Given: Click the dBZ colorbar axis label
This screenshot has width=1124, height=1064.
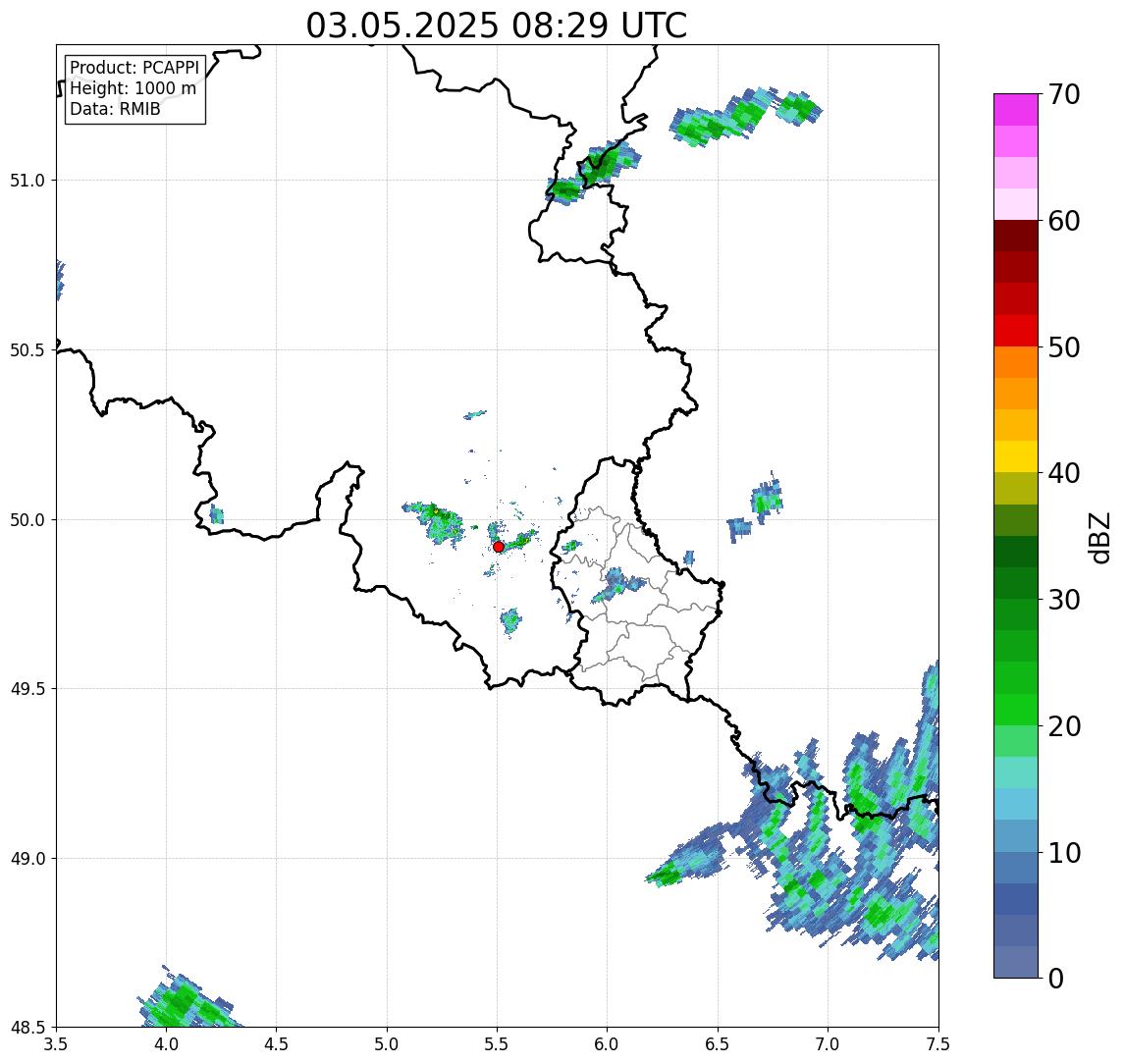Looking at the screenshot, I should (1099, 537).
